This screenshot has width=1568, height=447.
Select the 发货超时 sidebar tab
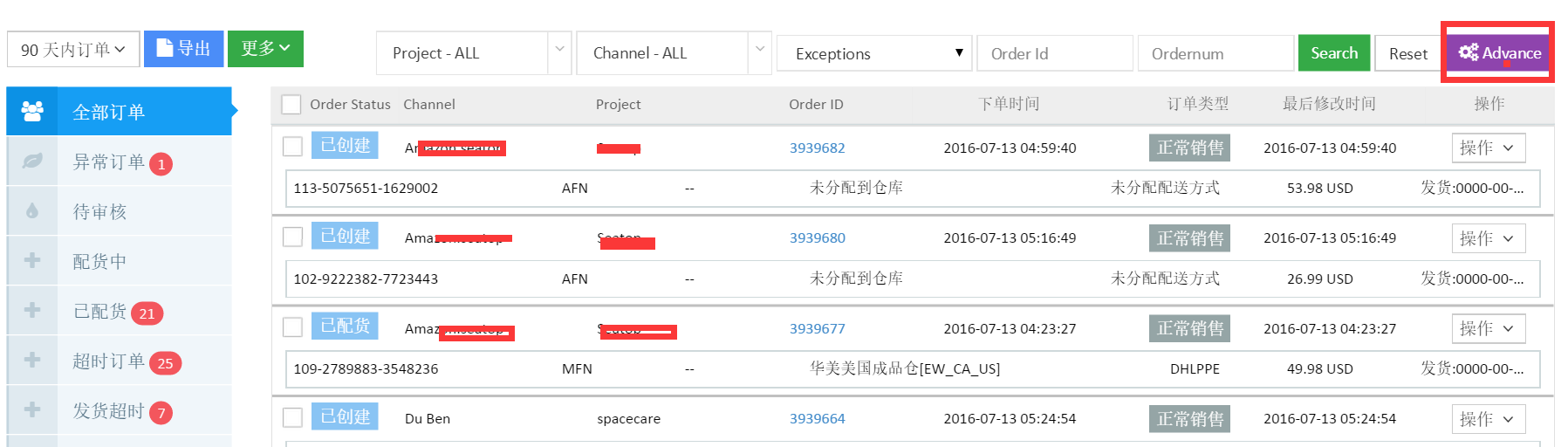[119, 410]
